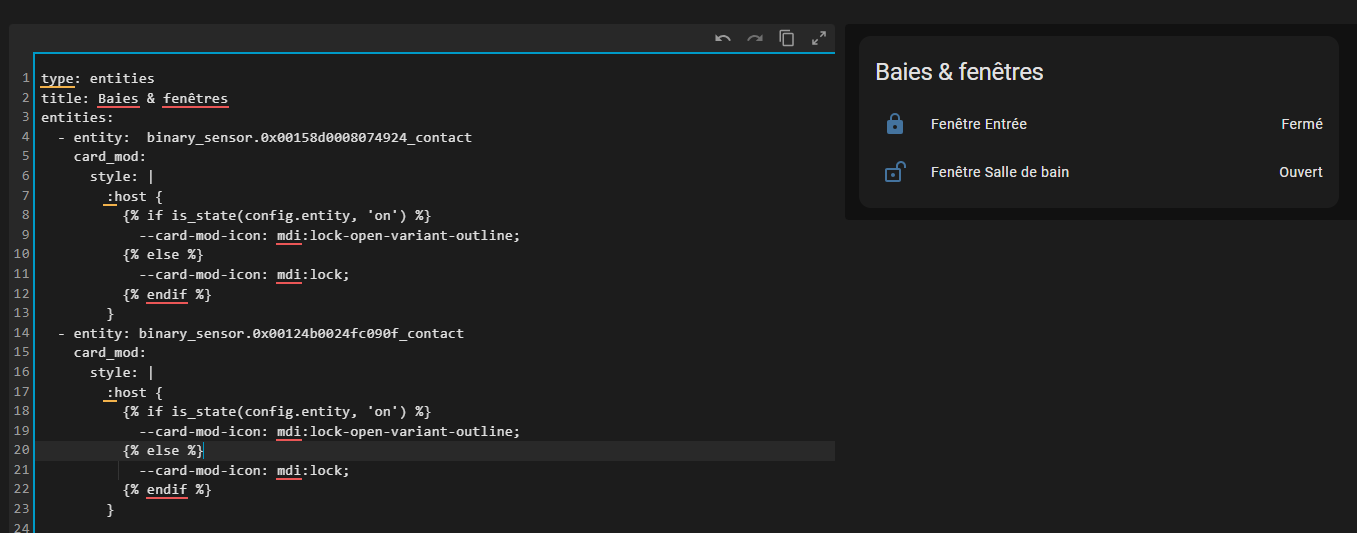
Task: Click the undo arrow in editor toolbar
Action: coord(723,38)
